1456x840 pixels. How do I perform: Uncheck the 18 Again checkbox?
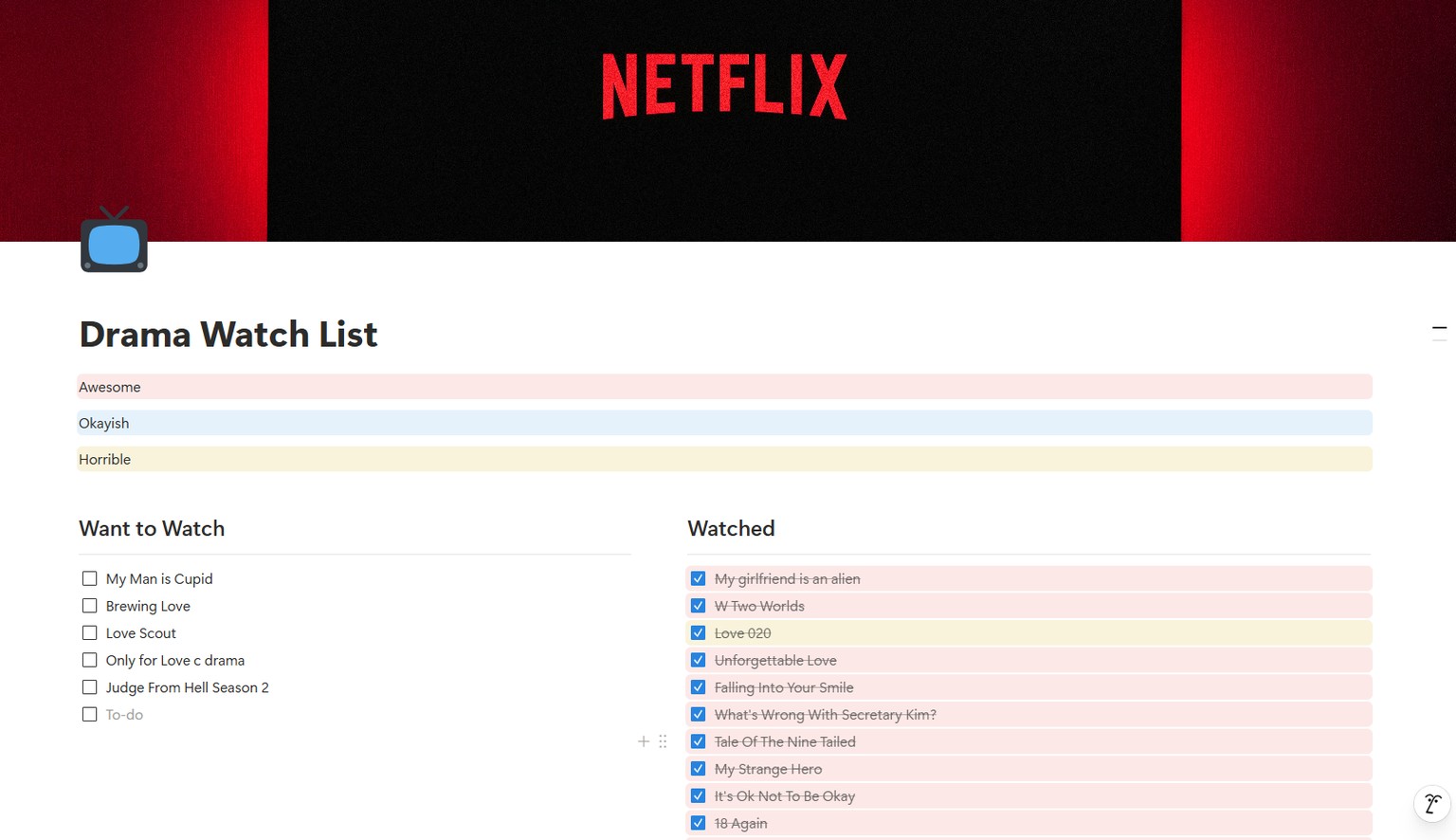[x=698, y=823]
